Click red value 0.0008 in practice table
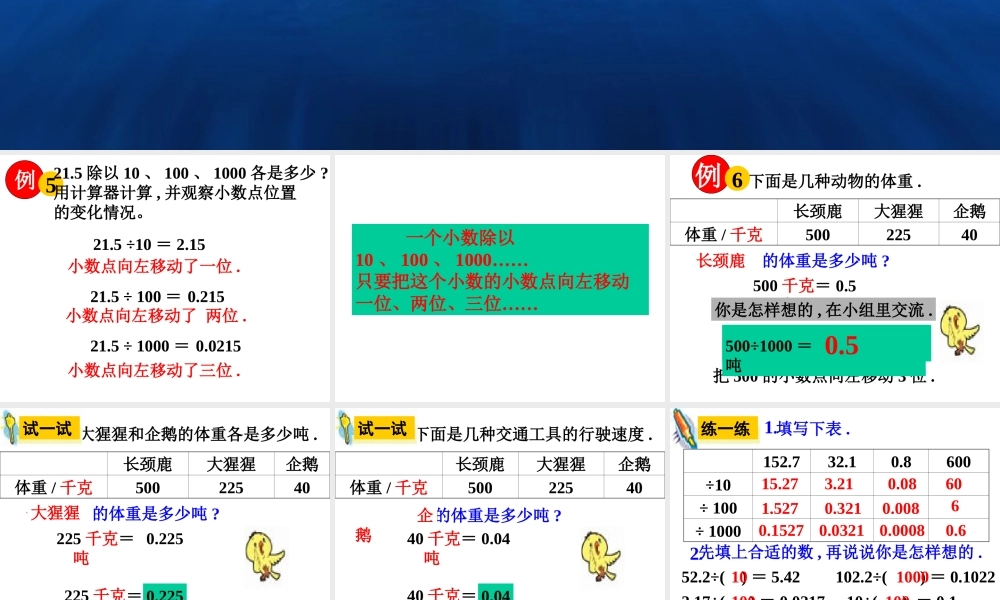Viewport: 1000px width, 600px height. [x=902, y=530]
